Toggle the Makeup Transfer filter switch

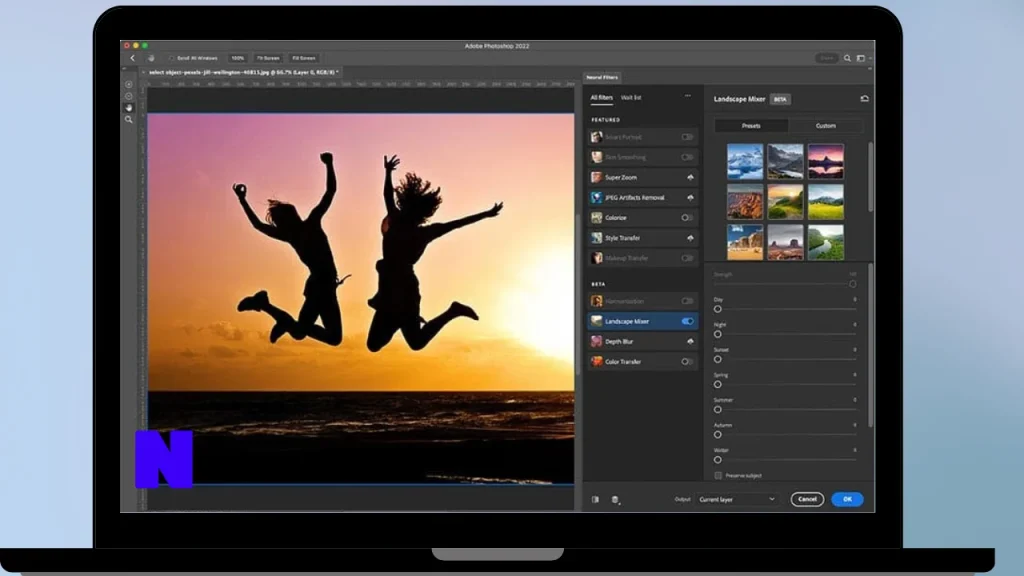coord(687,259)
